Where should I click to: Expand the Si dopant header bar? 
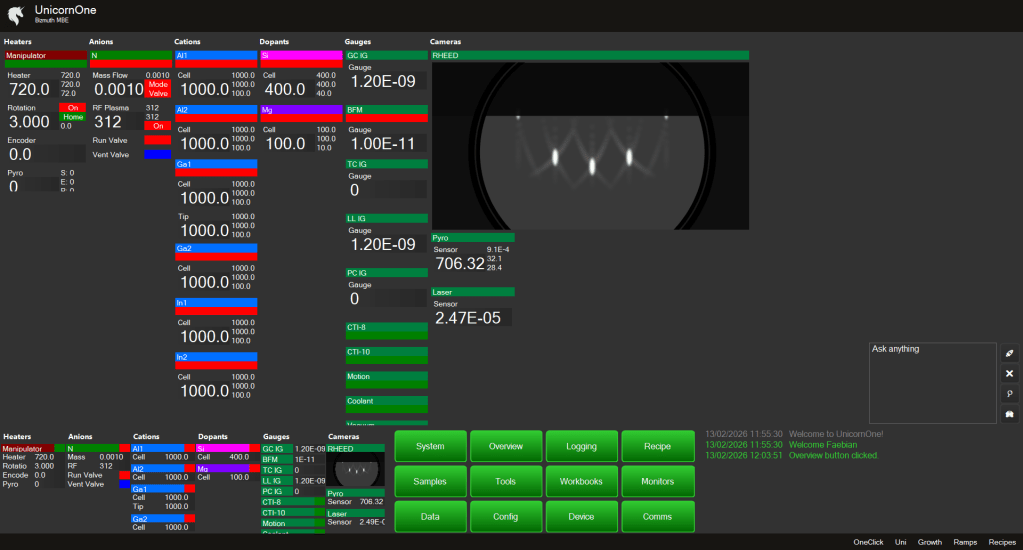pos(301,56)
